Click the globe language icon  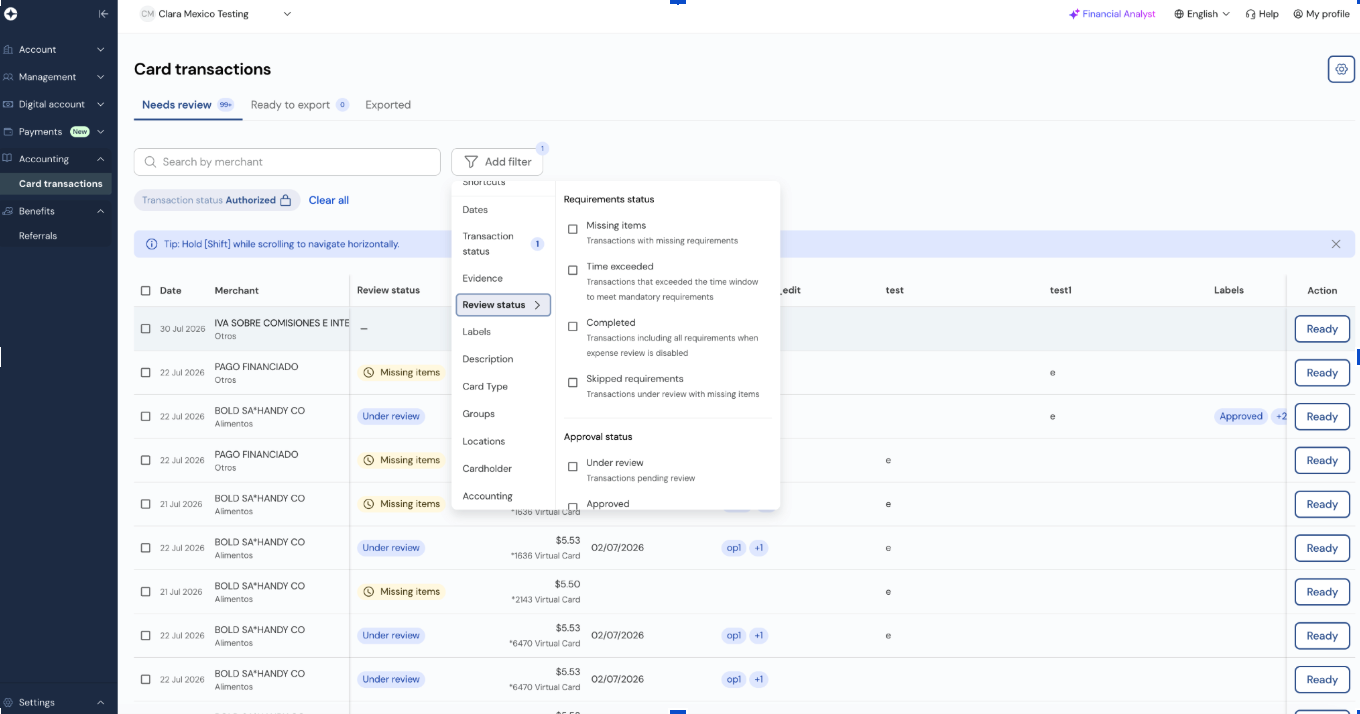(x=1179, y=14)
